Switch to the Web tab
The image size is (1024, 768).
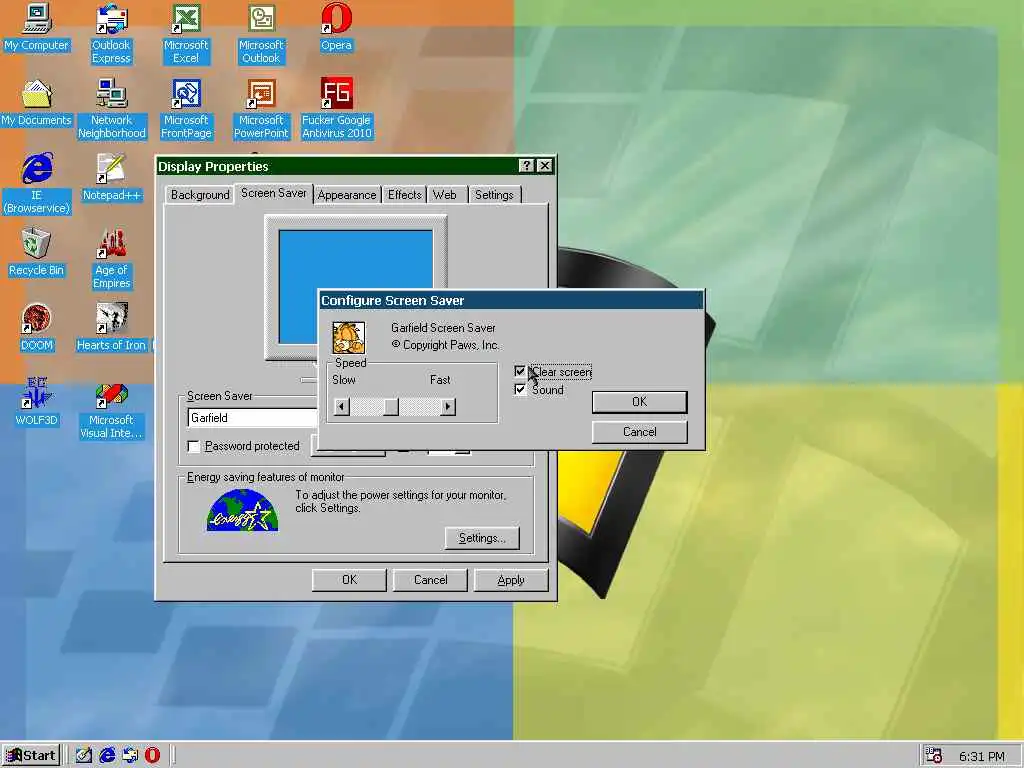445,195
